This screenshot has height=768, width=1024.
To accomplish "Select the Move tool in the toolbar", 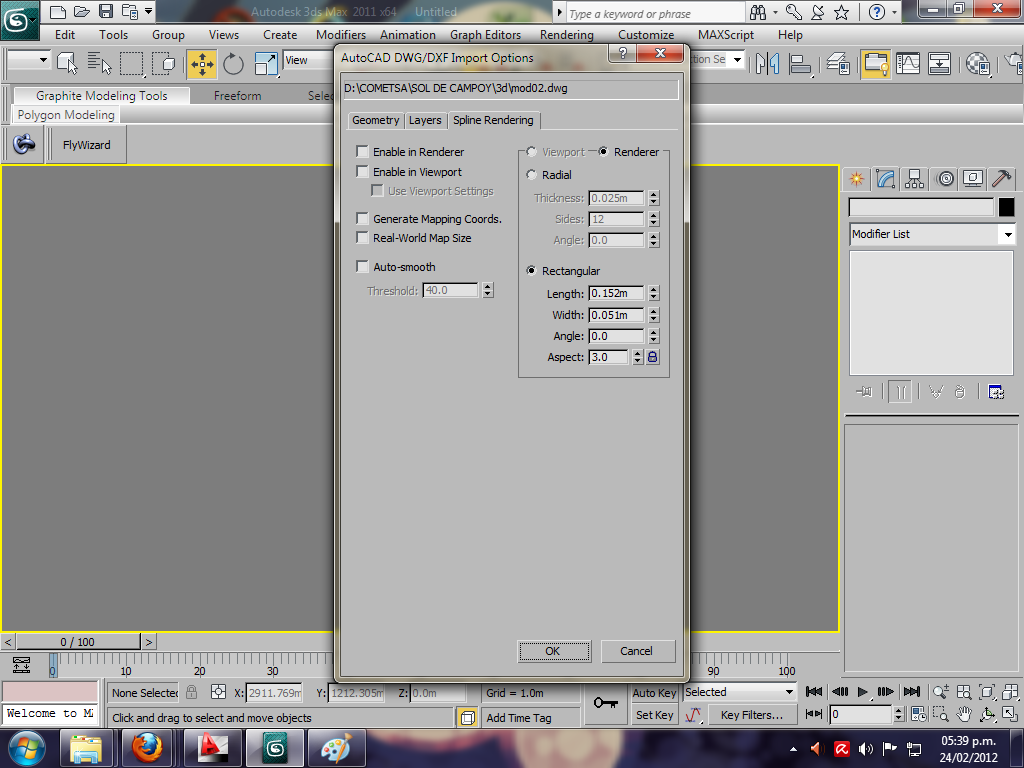I will [x=202, y=64].
